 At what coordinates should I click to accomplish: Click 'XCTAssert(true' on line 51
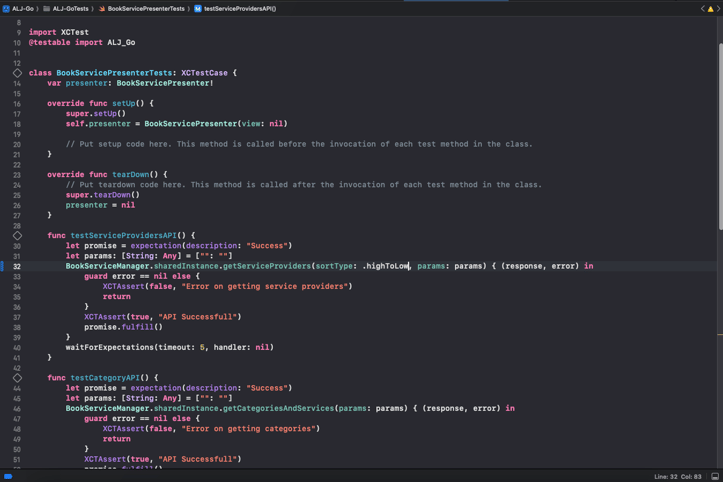116,458
